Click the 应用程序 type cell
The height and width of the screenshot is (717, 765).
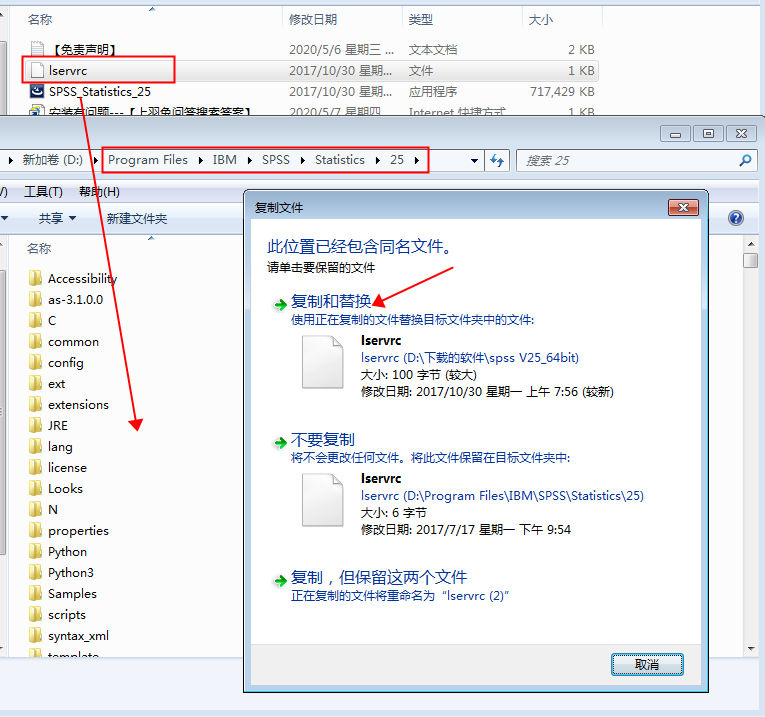[433, 92]
